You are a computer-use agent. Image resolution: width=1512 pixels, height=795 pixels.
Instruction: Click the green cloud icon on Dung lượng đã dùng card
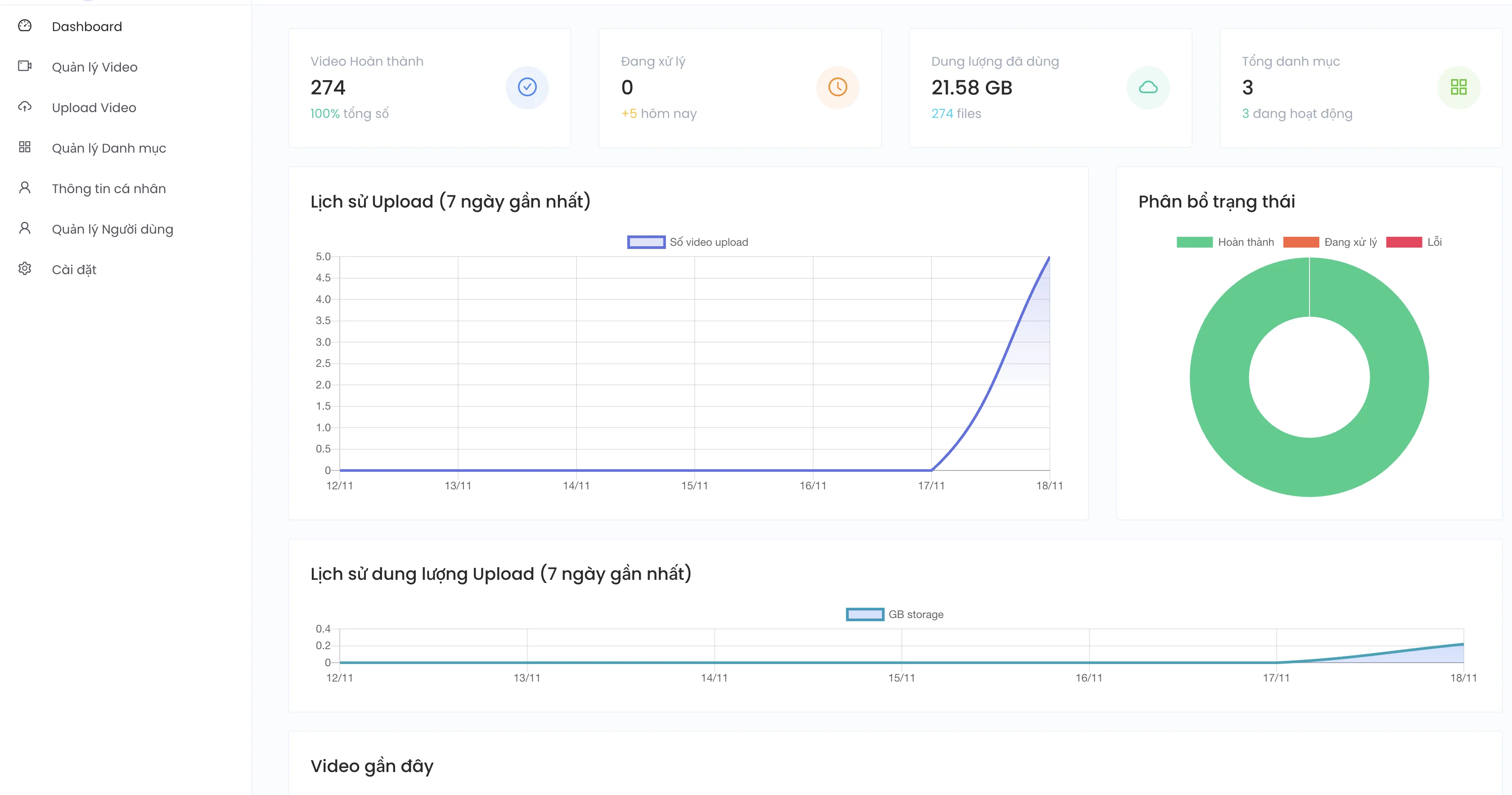click(x=1148, y=87)
